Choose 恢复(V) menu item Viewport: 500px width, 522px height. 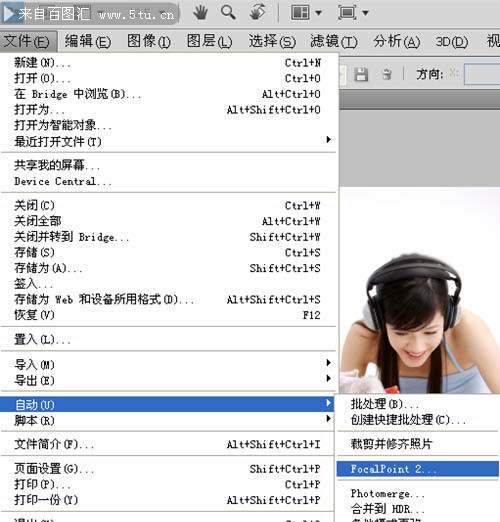point(168,315)
